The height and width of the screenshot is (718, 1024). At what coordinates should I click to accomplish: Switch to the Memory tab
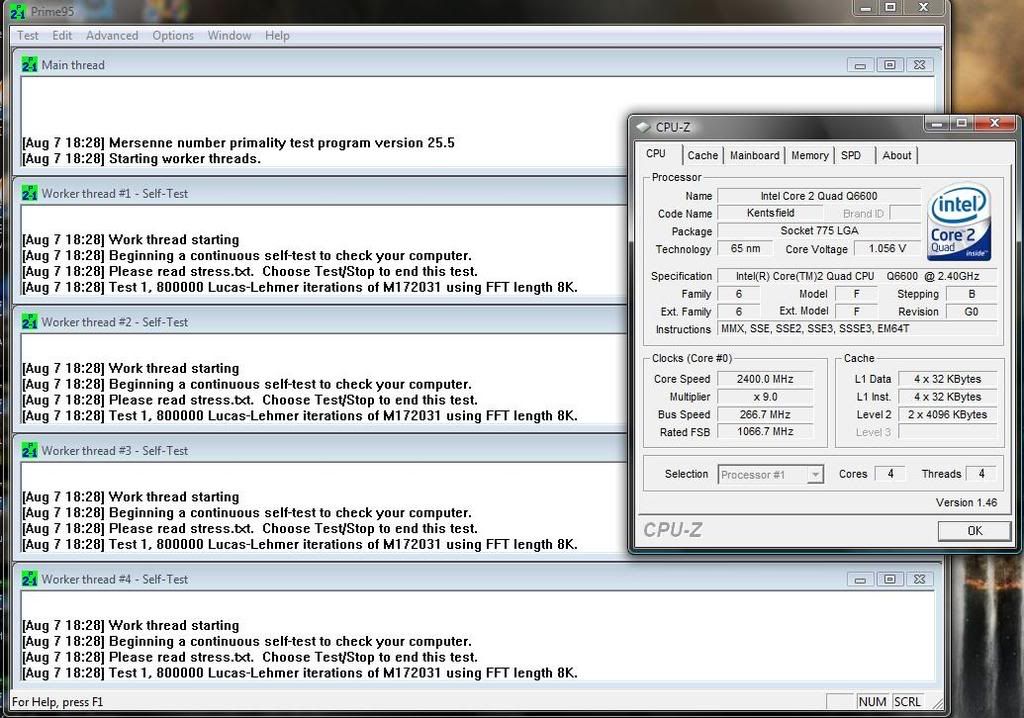click(x=809, y=155)
